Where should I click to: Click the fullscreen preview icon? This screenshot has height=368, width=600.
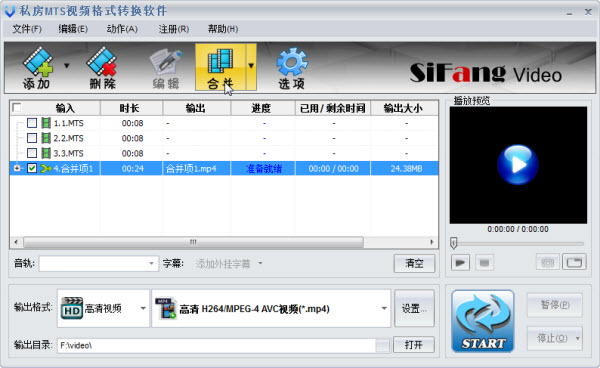574,262
